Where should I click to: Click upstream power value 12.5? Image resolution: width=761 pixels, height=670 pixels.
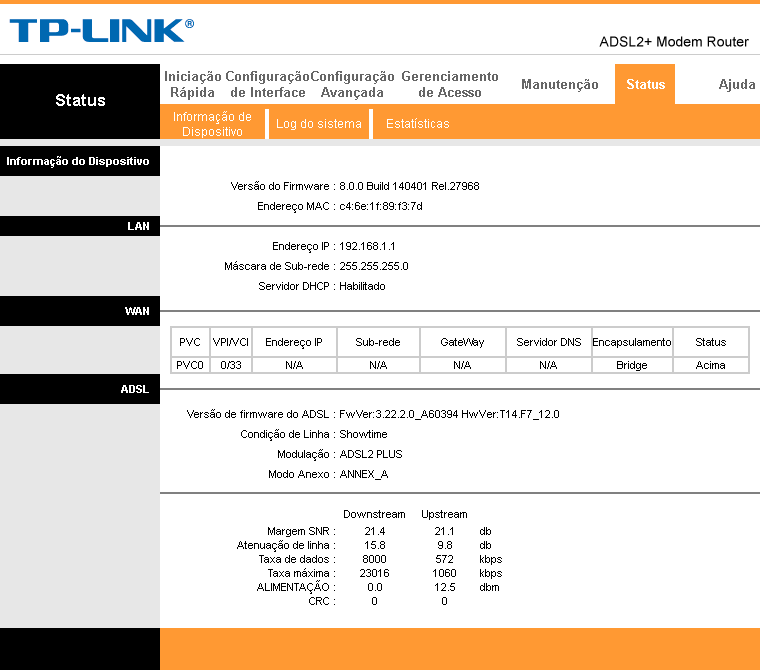point(445,587)
